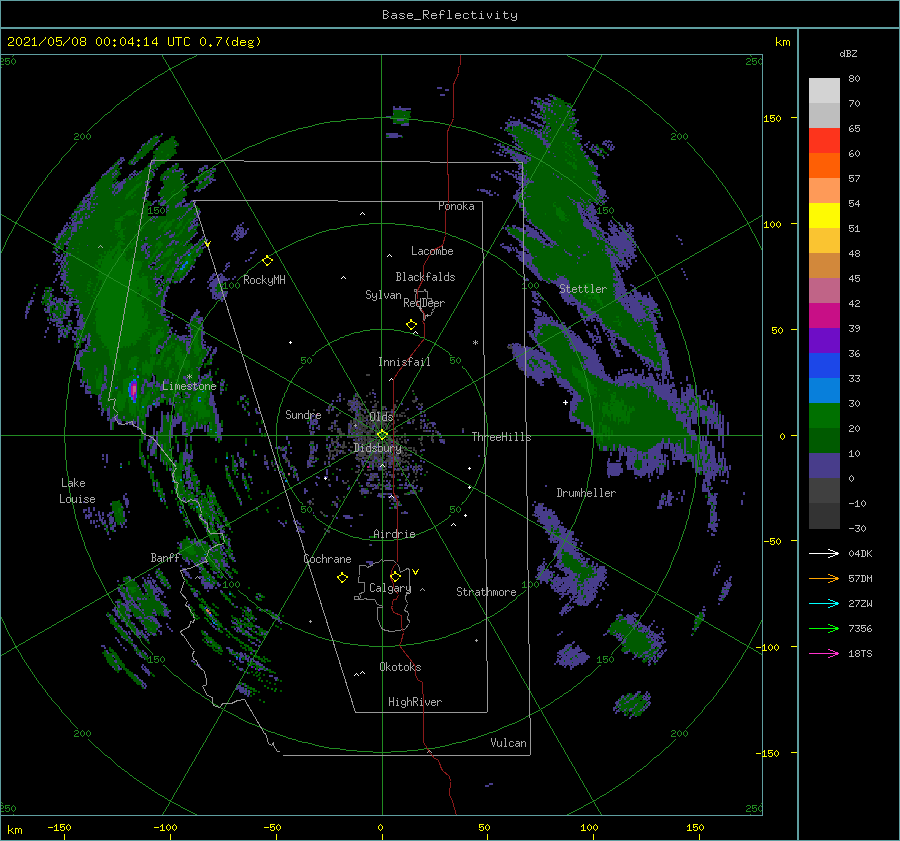Click the green 7356 arrow legend
This screenshot has width=900, height=841.
(x=824, y=629)
